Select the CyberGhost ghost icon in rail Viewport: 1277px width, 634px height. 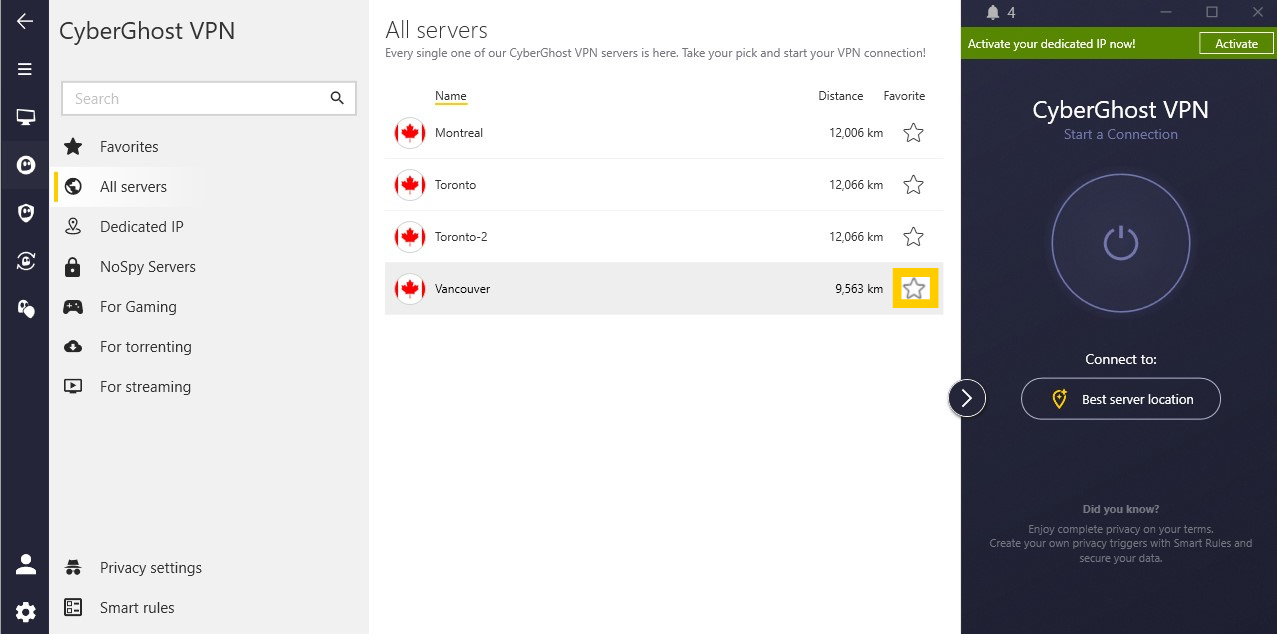(x=25, y=165)
